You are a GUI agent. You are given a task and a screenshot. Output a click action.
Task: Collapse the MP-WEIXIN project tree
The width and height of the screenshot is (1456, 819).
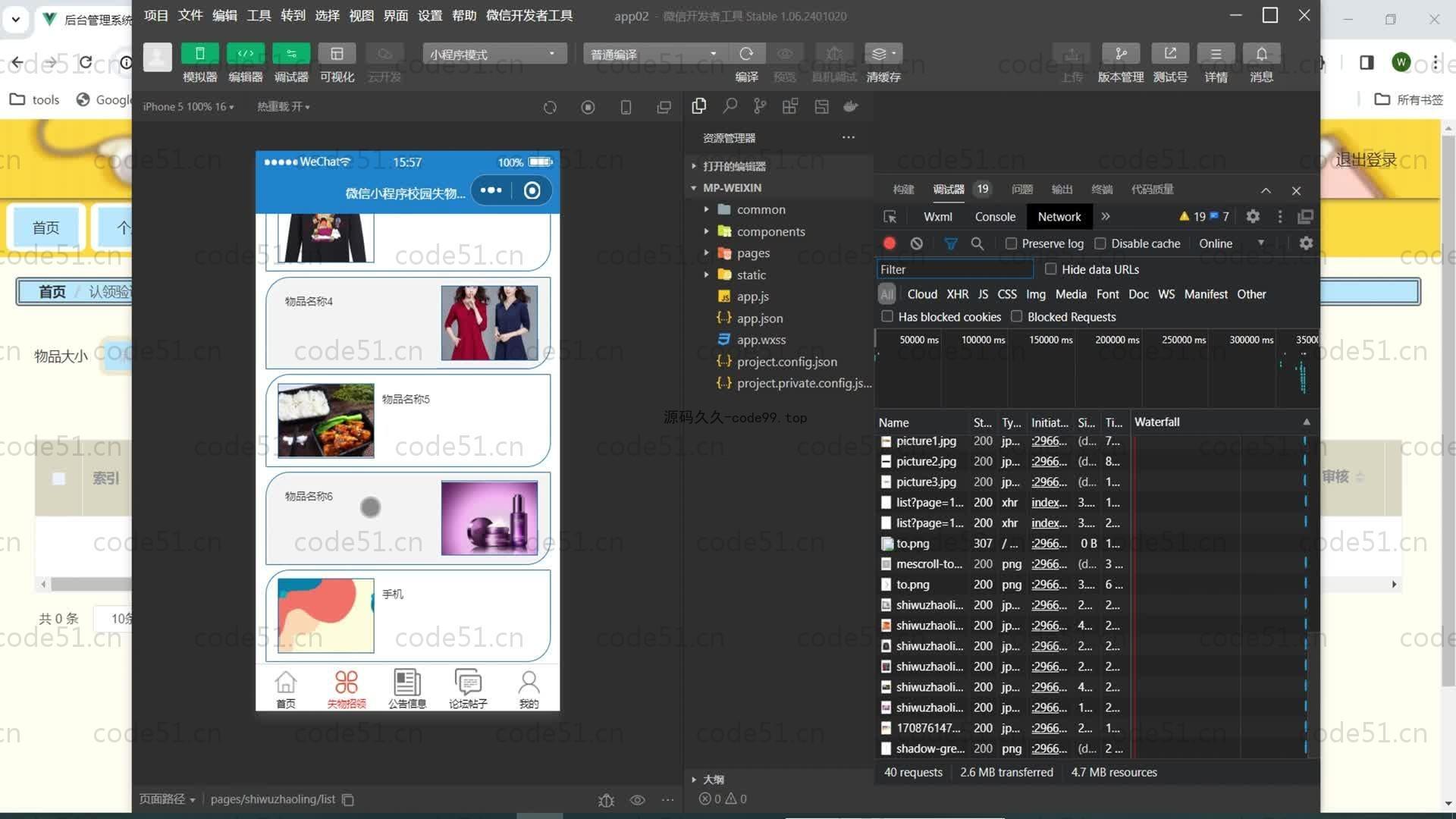point(693,188)
